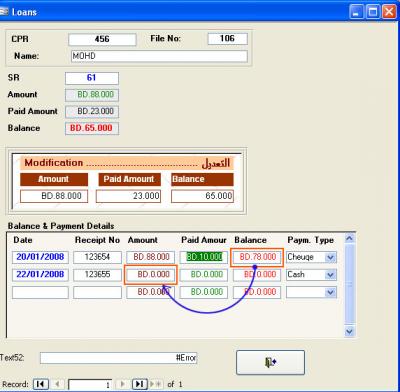The image size is (400, 392).
Task: Click the red Balance field BD.65.000
Action: 92,128
